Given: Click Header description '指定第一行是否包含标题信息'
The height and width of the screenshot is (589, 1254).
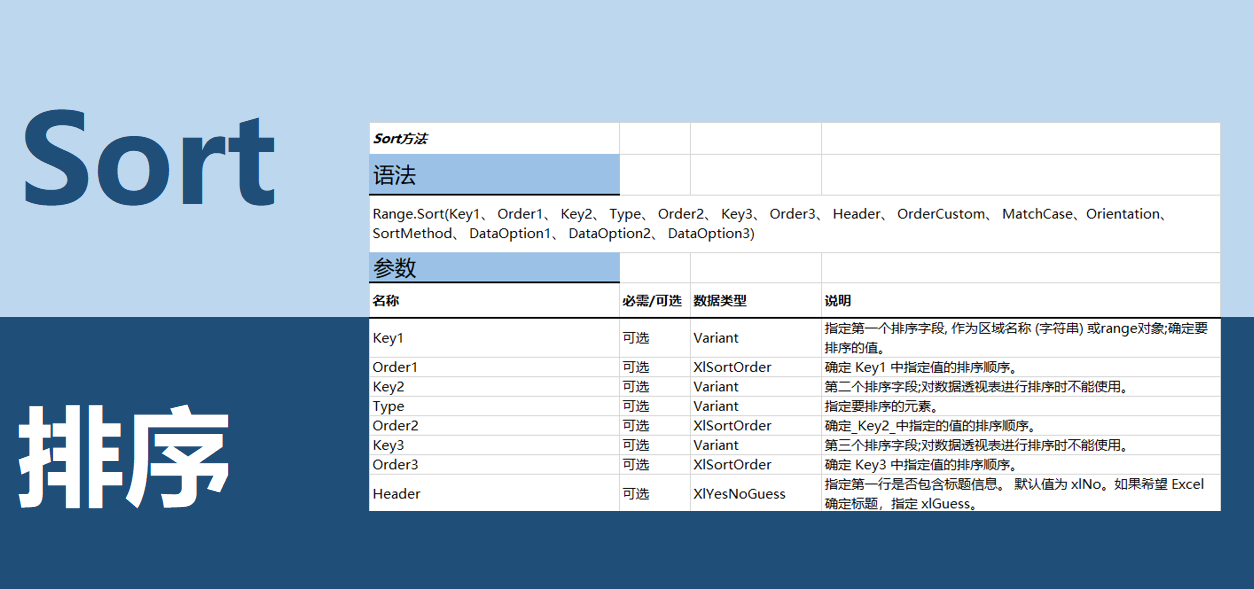Looking at the screenshot, I should coord(1021,493).
